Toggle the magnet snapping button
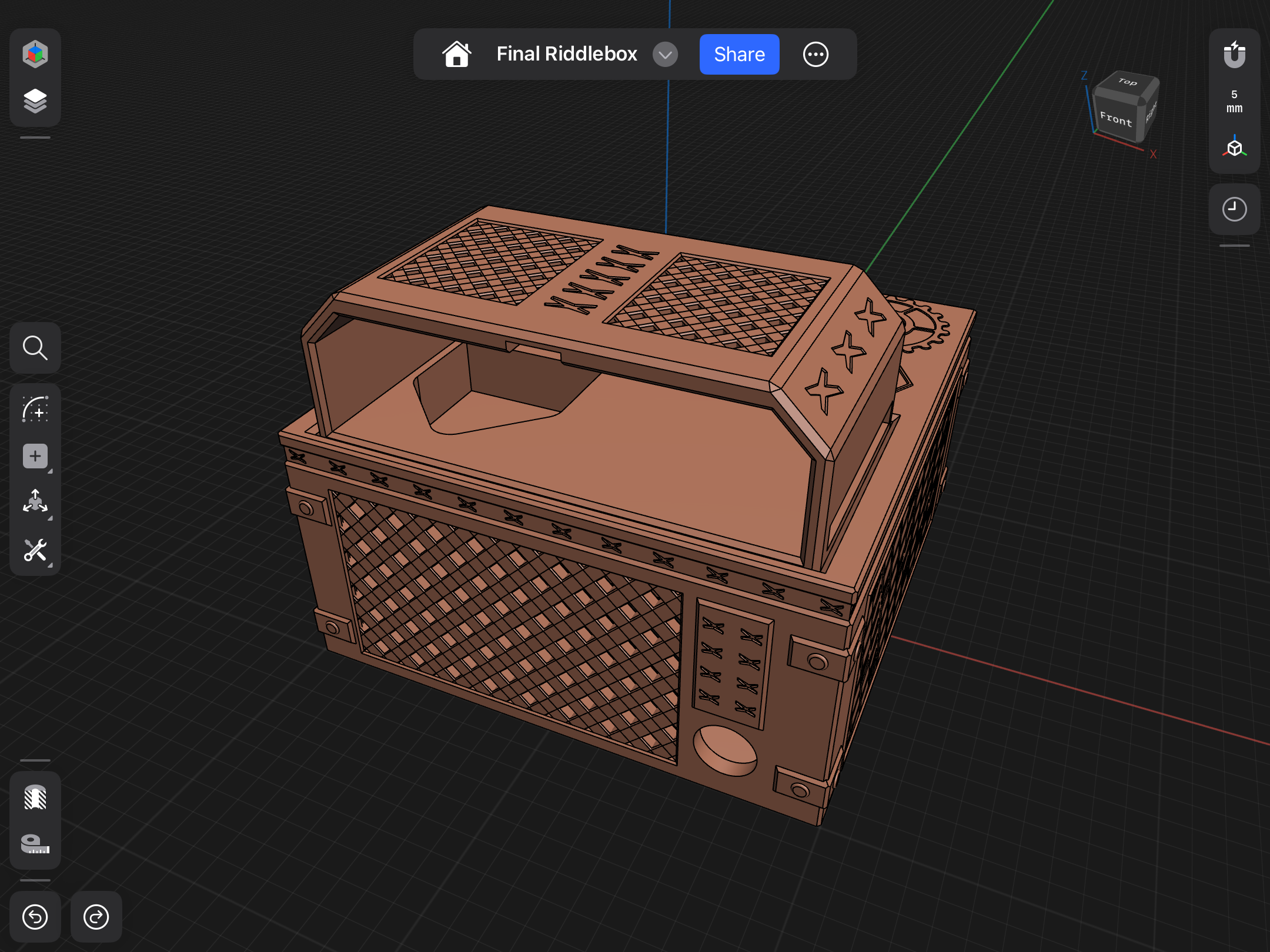 pos(1234,55)
